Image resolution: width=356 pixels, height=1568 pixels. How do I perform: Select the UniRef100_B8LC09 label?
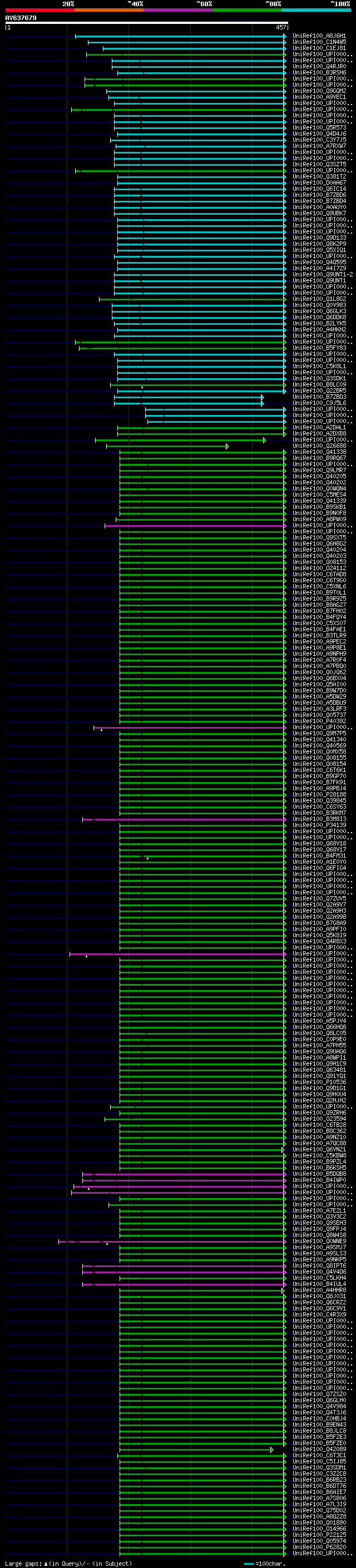click(x=319, y=385)
